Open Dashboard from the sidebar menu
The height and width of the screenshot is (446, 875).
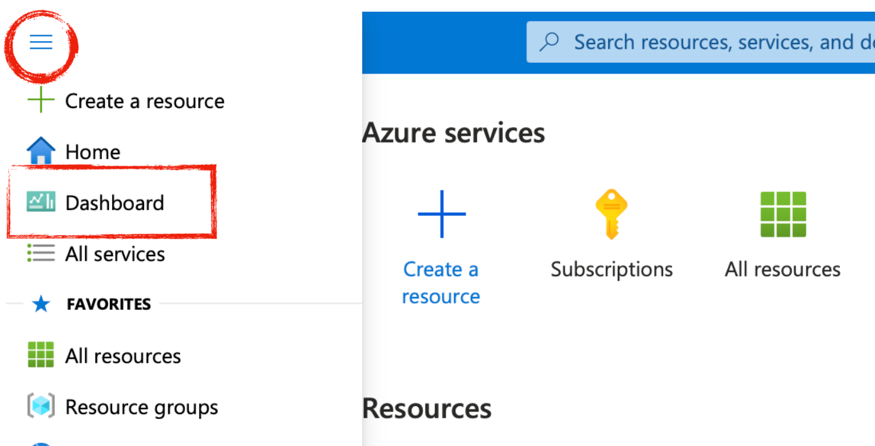click(x=114, y=203)
